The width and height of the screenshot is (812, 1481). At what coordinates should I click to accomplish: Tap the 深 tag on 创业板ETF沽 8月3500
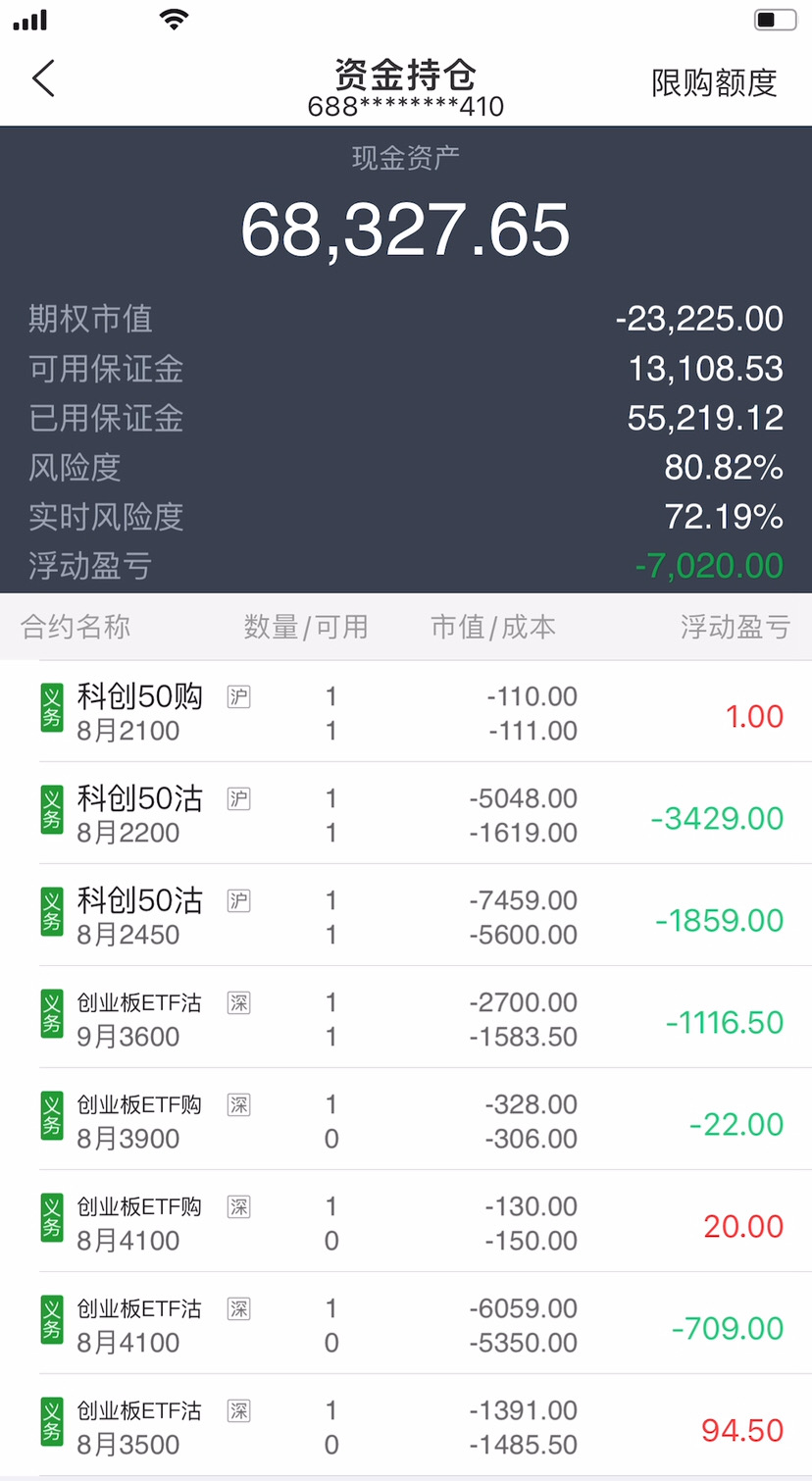click(238, 1410)
